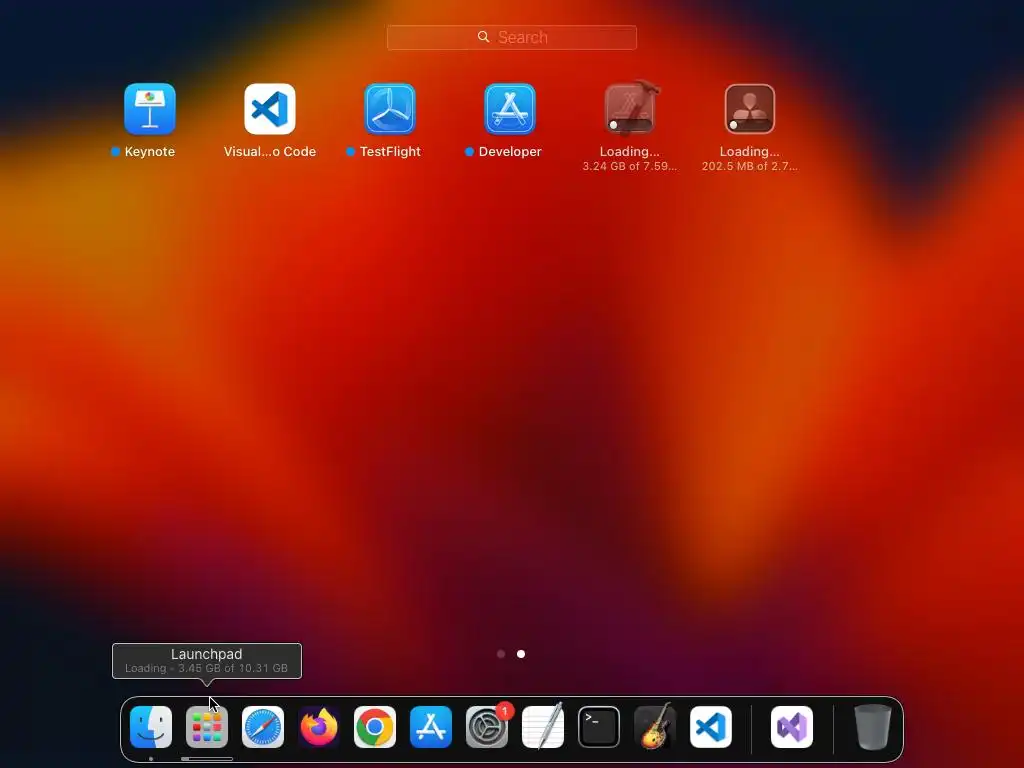Launch Visual Studio Code from Launchpad grid
Viewport: 1024px width, 768px height.
click(x=270, y=108)
